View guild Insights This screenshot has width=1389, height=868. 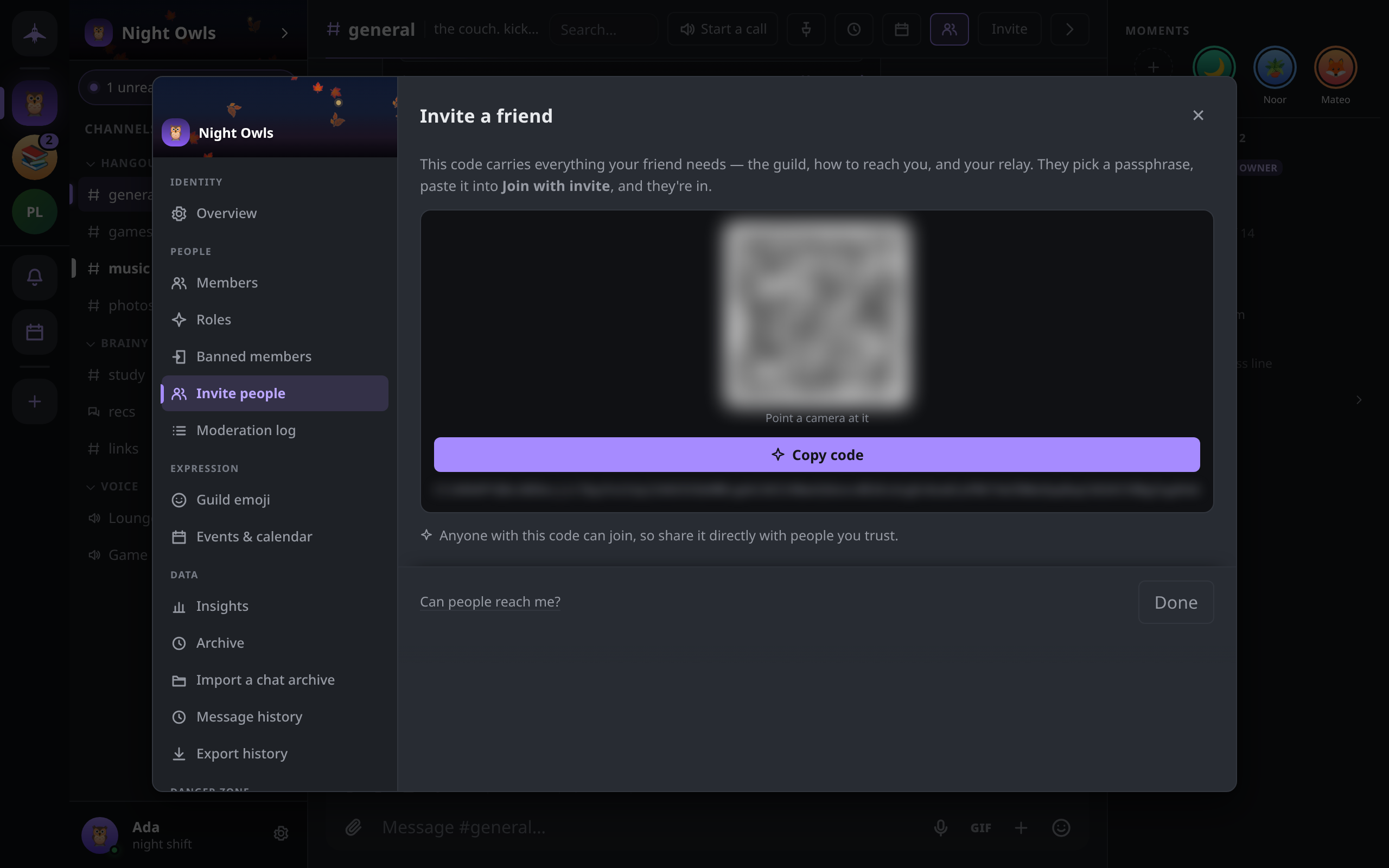pyautogui.click(x=275, y=605)
